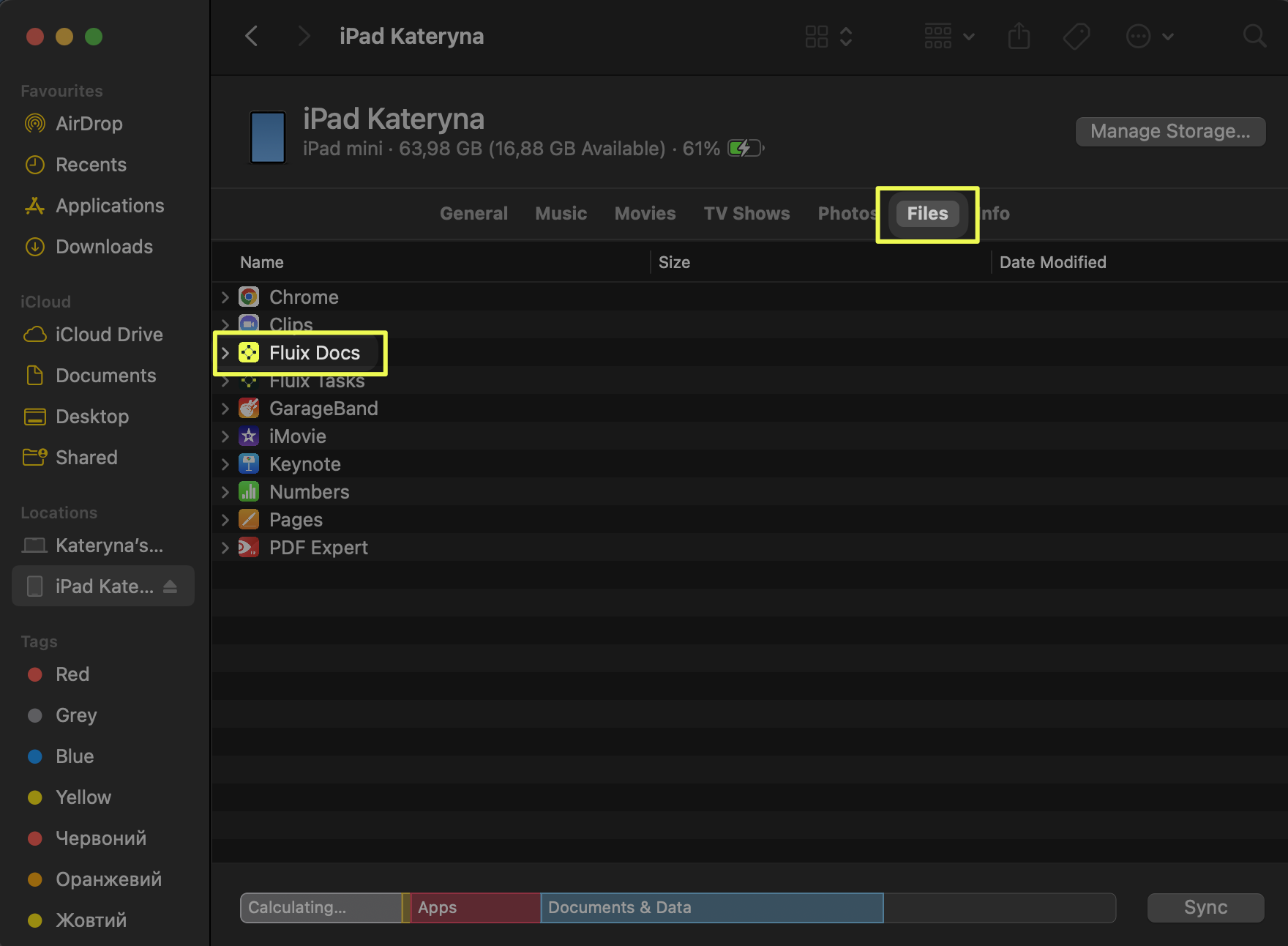
Task: Open the group-by dropdown in toolbar
Action: 948,36
